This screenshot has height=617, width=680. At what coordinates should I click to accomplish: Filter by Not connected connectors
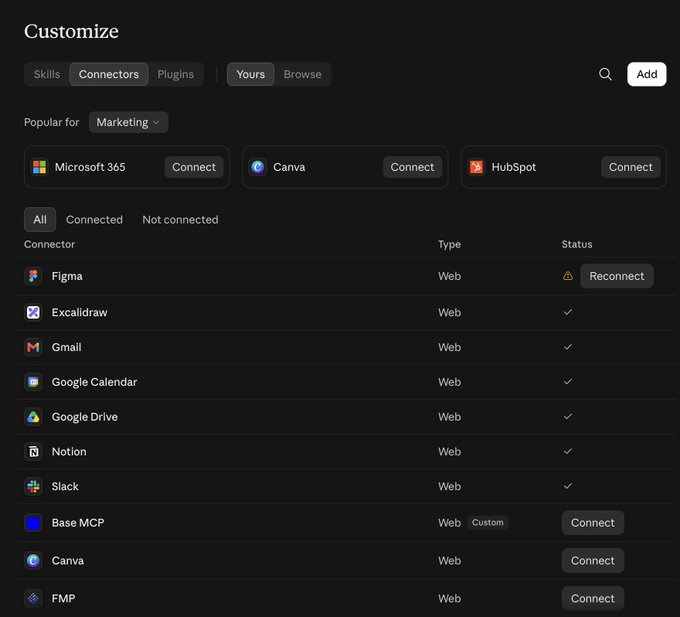(180, 219)
